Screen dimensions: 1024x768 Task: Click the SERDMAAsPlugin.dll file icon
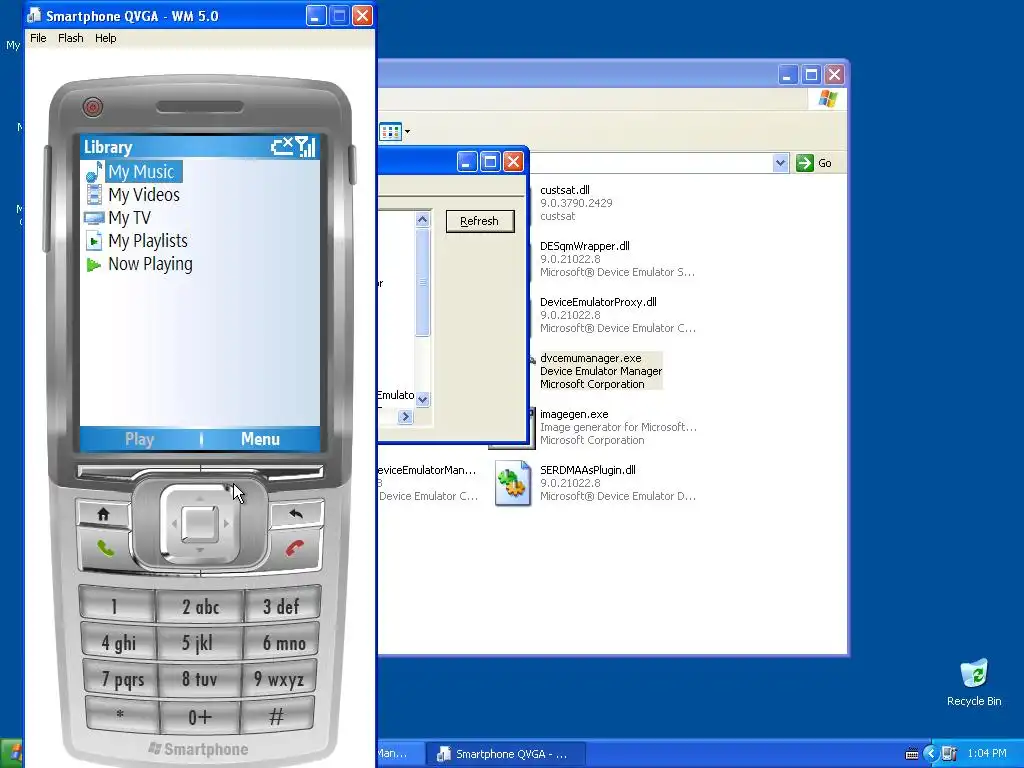coord(512,483)
